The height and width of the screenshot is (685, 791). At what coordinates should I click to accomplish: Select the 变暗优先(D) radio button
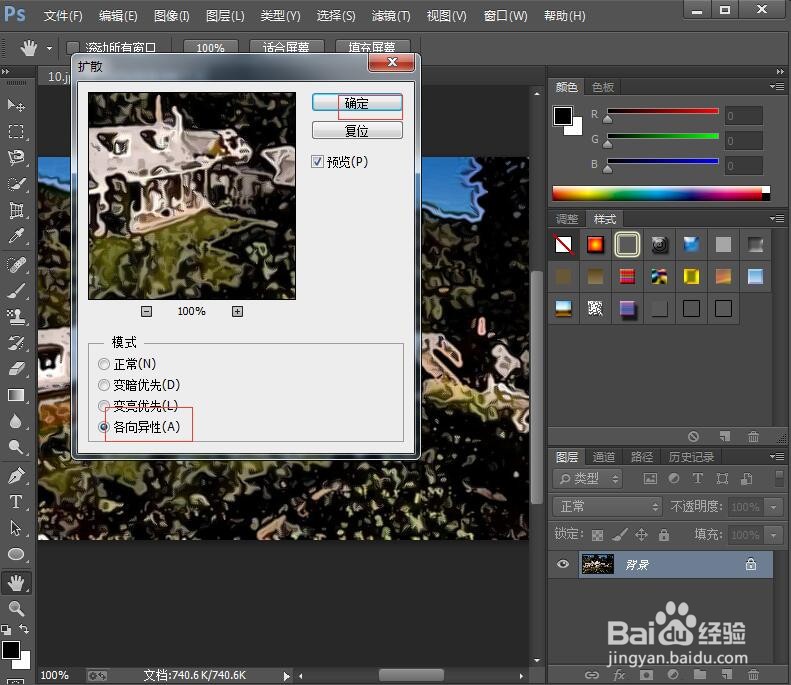(x=104, y=385)
